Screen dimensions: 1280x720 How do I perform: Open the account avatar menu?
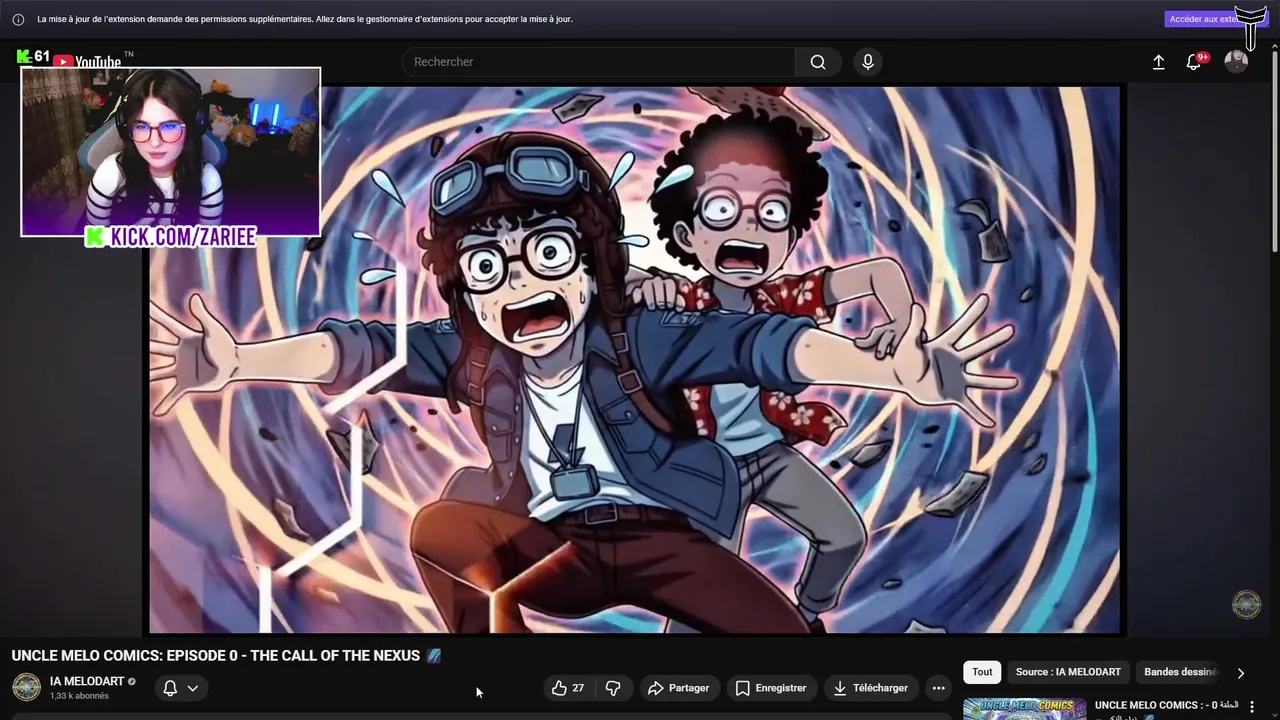1236,62
